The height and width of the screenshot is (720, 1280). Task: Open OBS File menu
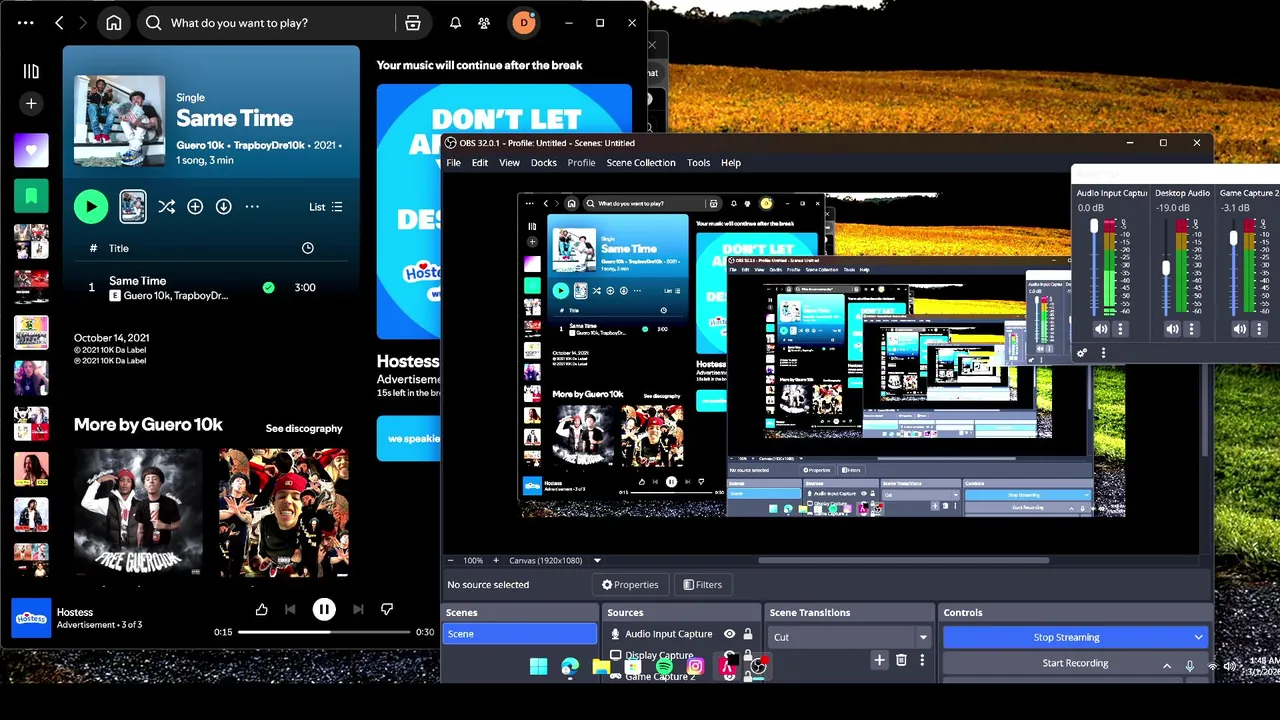453,163
